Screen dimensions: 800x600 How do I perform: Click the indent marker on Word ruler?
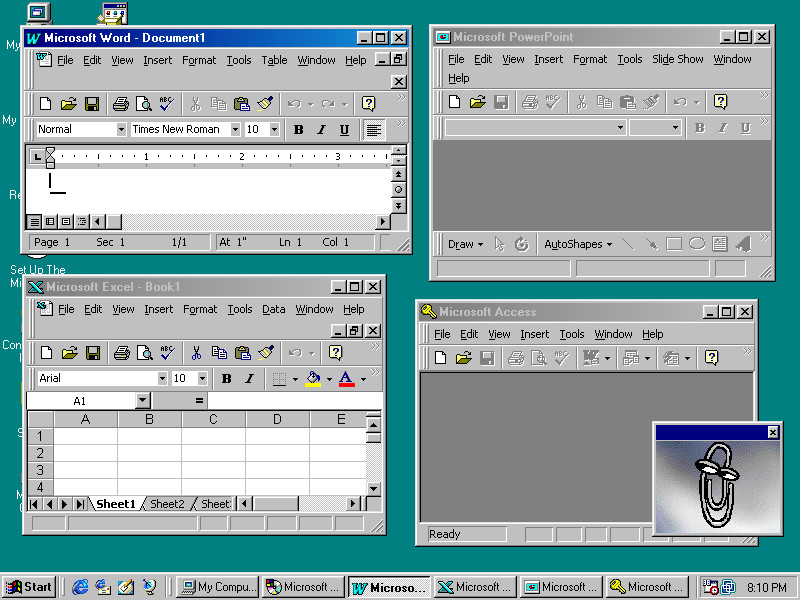(50, 158)
